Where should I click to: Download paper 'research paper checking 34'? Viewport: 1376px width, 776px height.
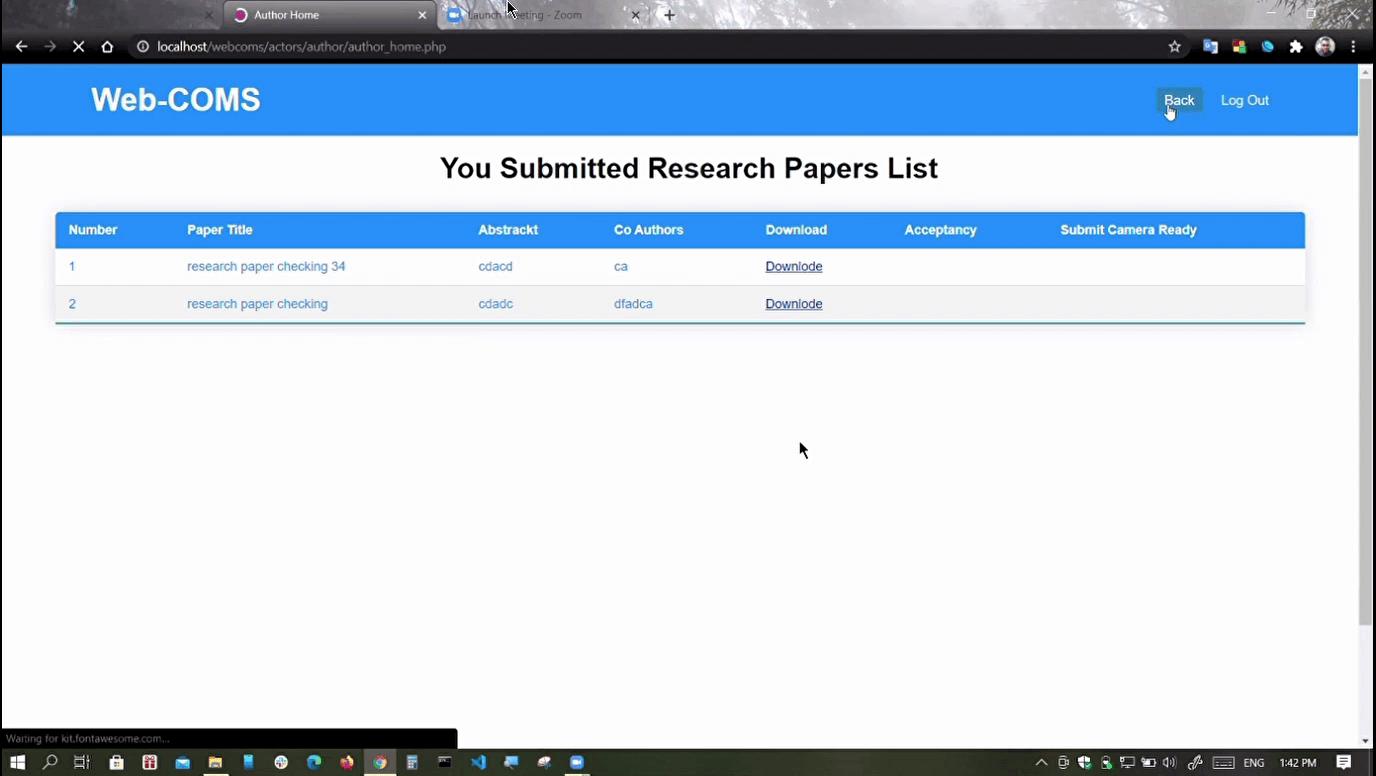tap(793, 266)
